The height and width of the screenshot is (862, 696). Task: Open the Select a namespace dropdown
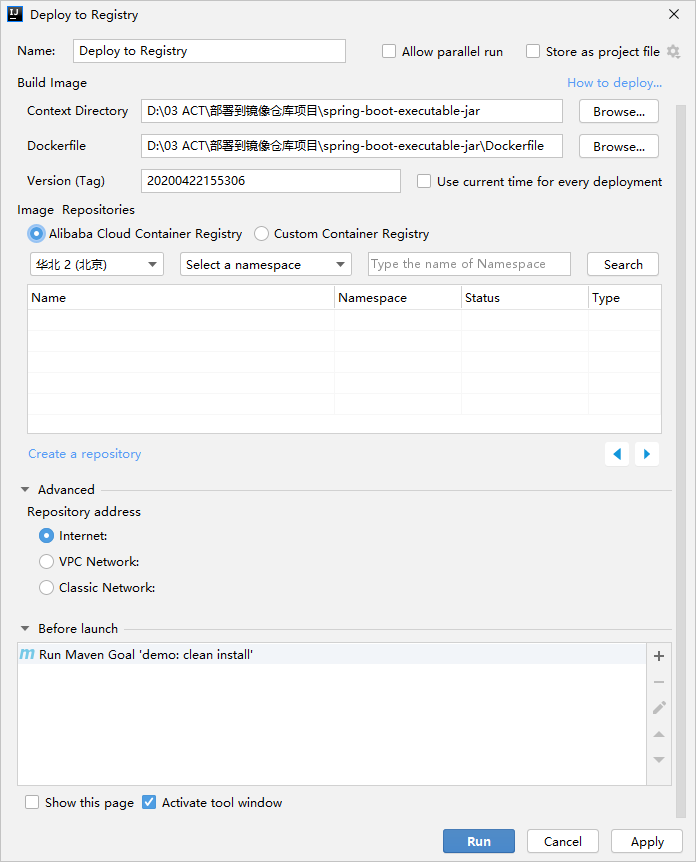266,264
